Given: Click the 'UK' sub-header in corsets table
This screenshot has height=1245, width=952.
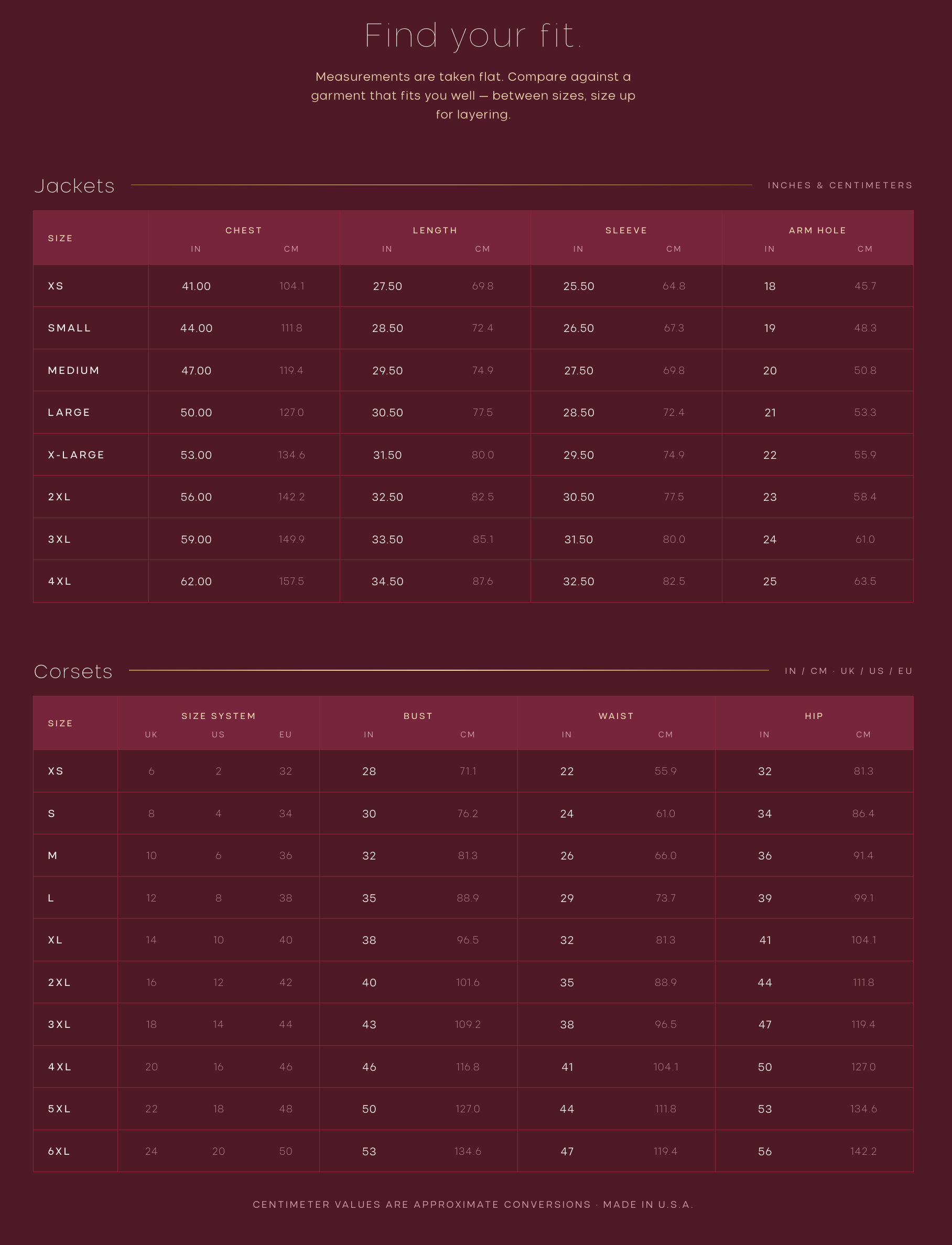Looking at the screenshot, I should point(151,735).
